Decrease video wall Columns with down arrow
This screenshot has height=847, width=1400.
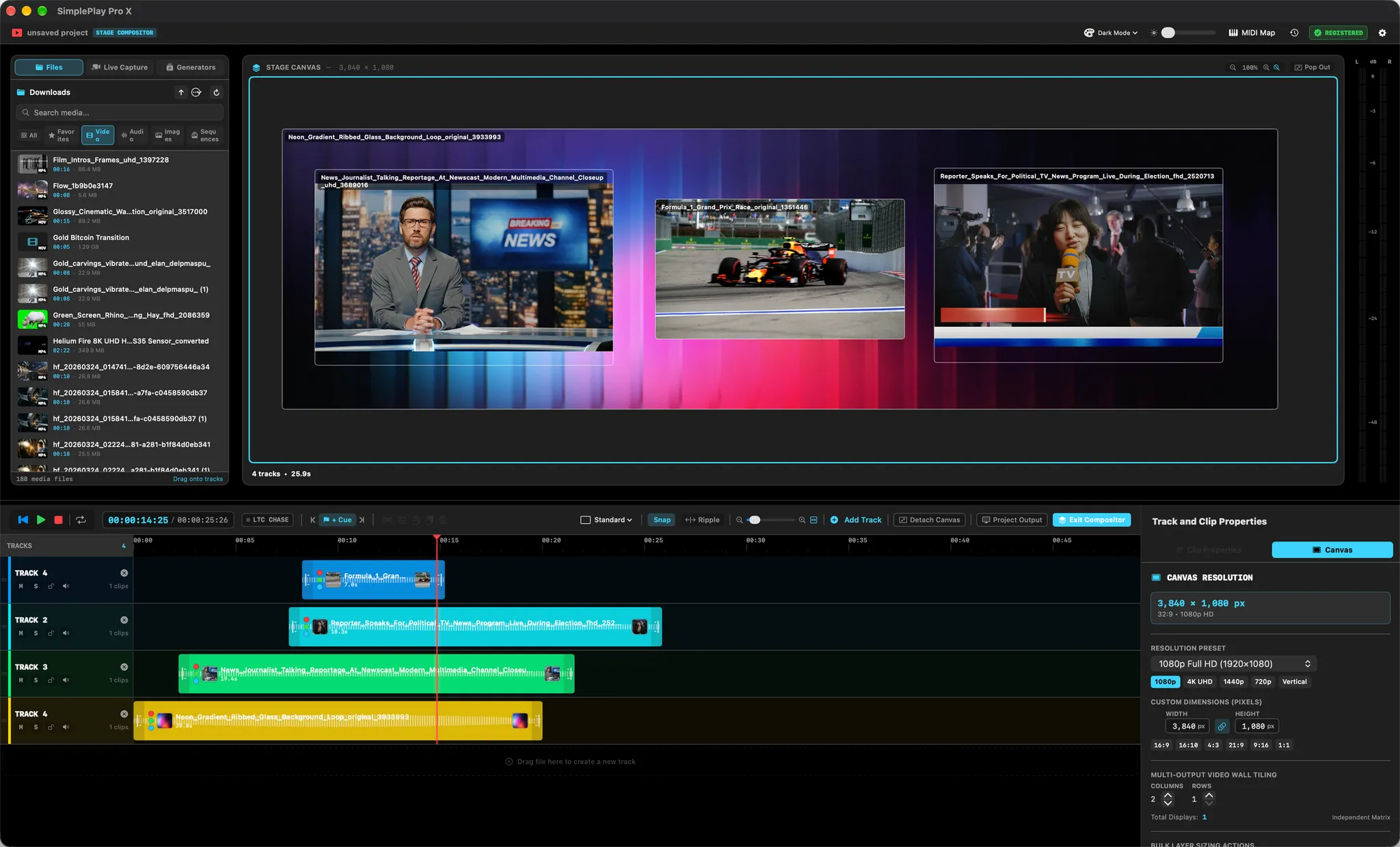coord(1168,803)
